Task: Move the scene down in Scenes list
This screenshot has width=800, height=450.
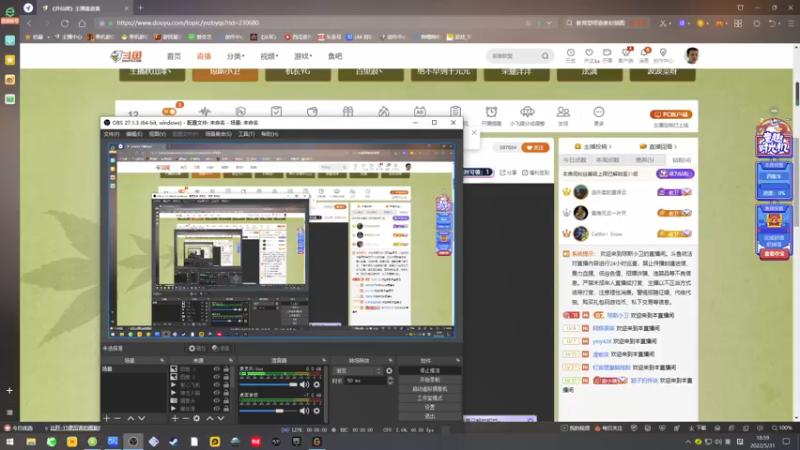Action: [x=142, y=418]
